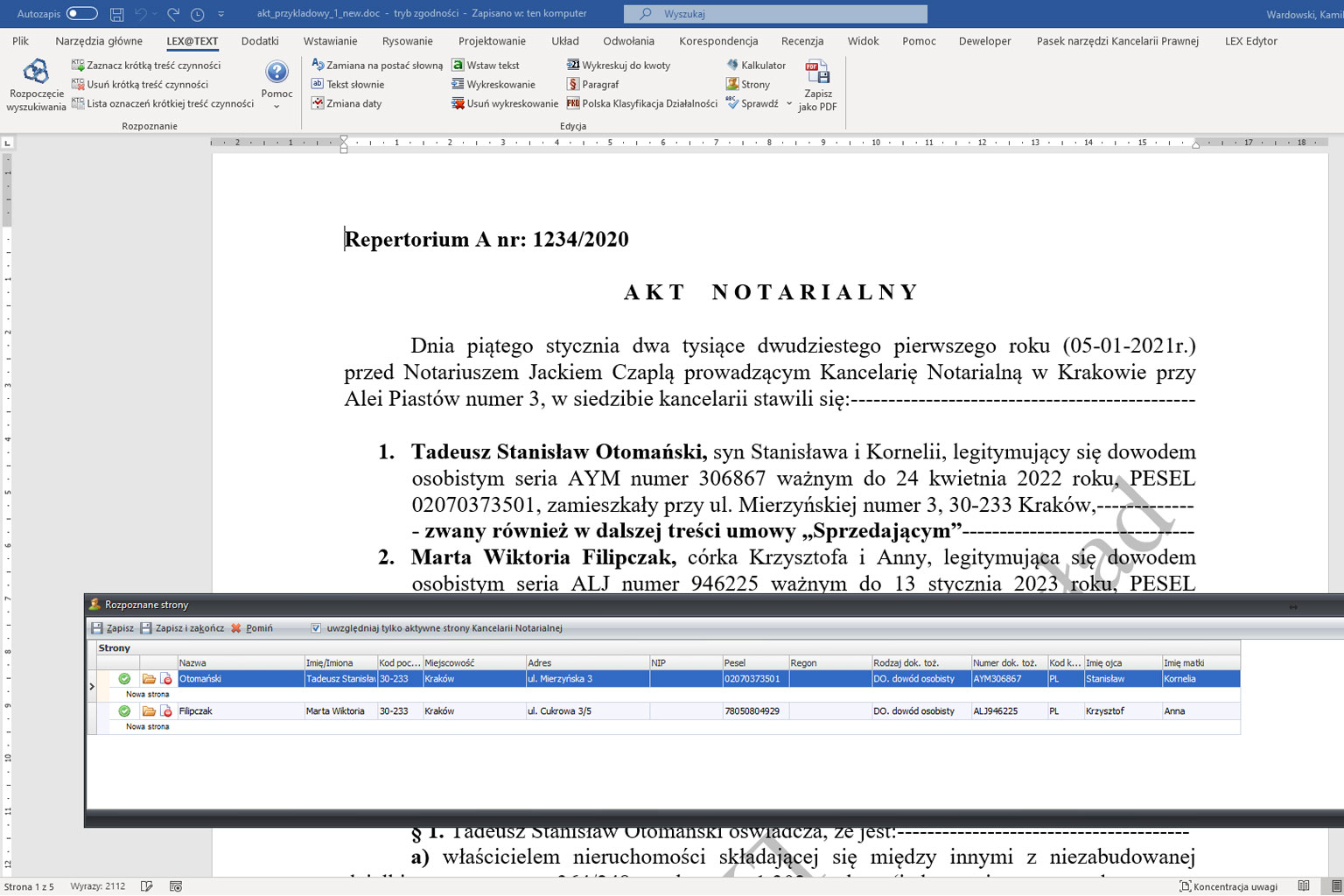The width and height of the screenshot is (1344, 896).
Task: Click Zapisz jako PDF icon
Action: coord(817,73)
